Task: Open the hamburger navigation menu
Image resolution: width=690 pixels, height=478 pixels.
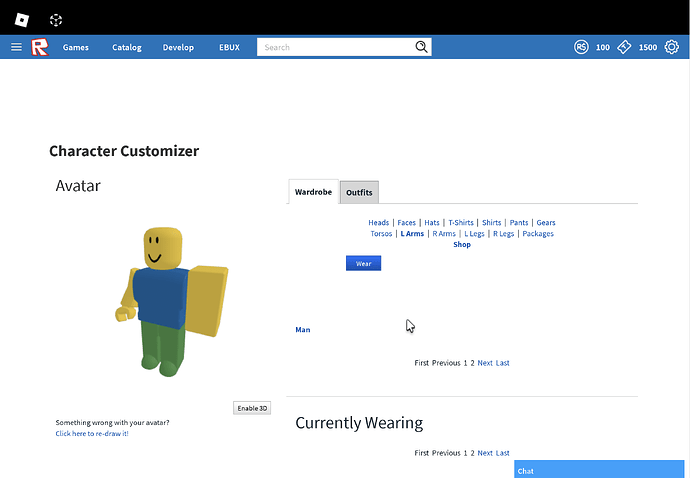Action: tap(16, 47)
